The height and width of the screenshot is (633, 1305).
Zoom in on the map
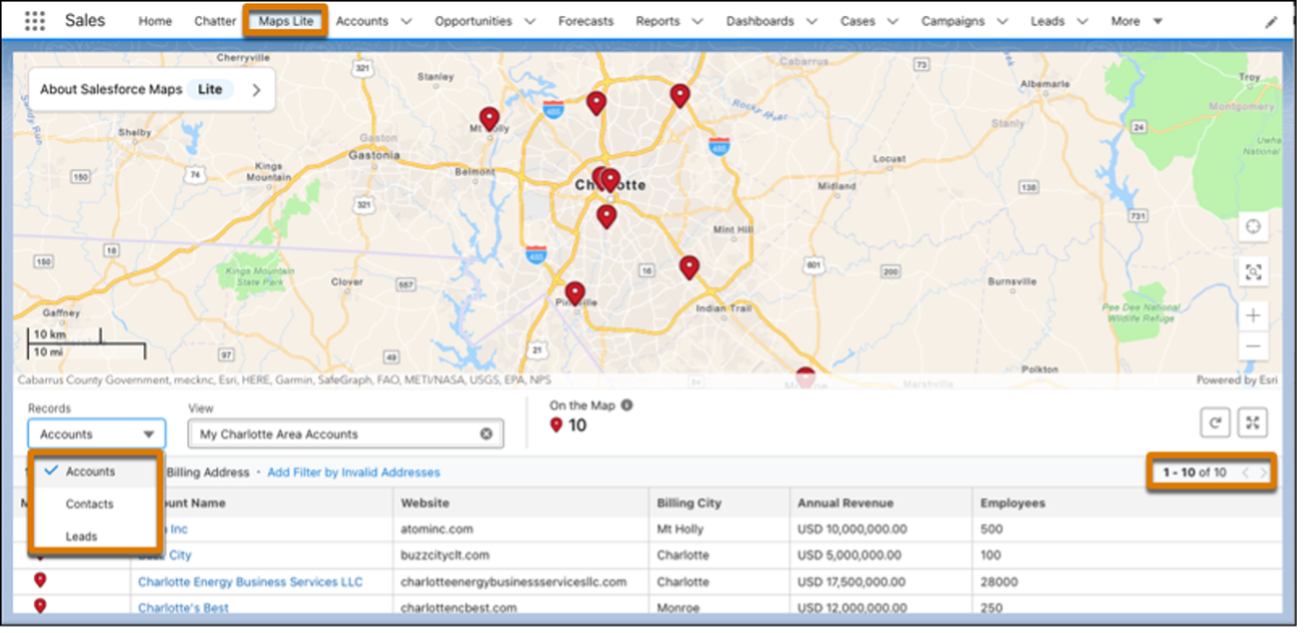click(x=1252, y=316)
